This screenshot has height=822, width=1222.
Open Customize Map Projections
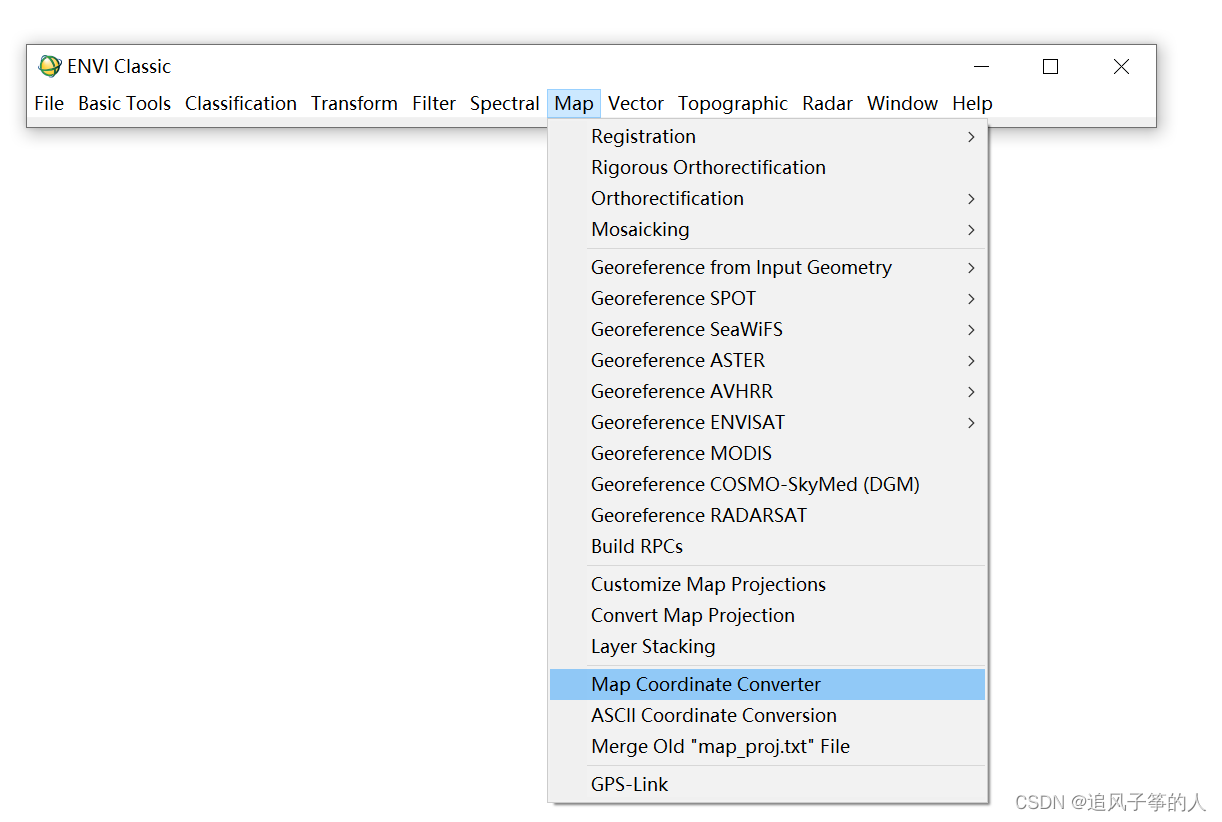tap(767, 584)
